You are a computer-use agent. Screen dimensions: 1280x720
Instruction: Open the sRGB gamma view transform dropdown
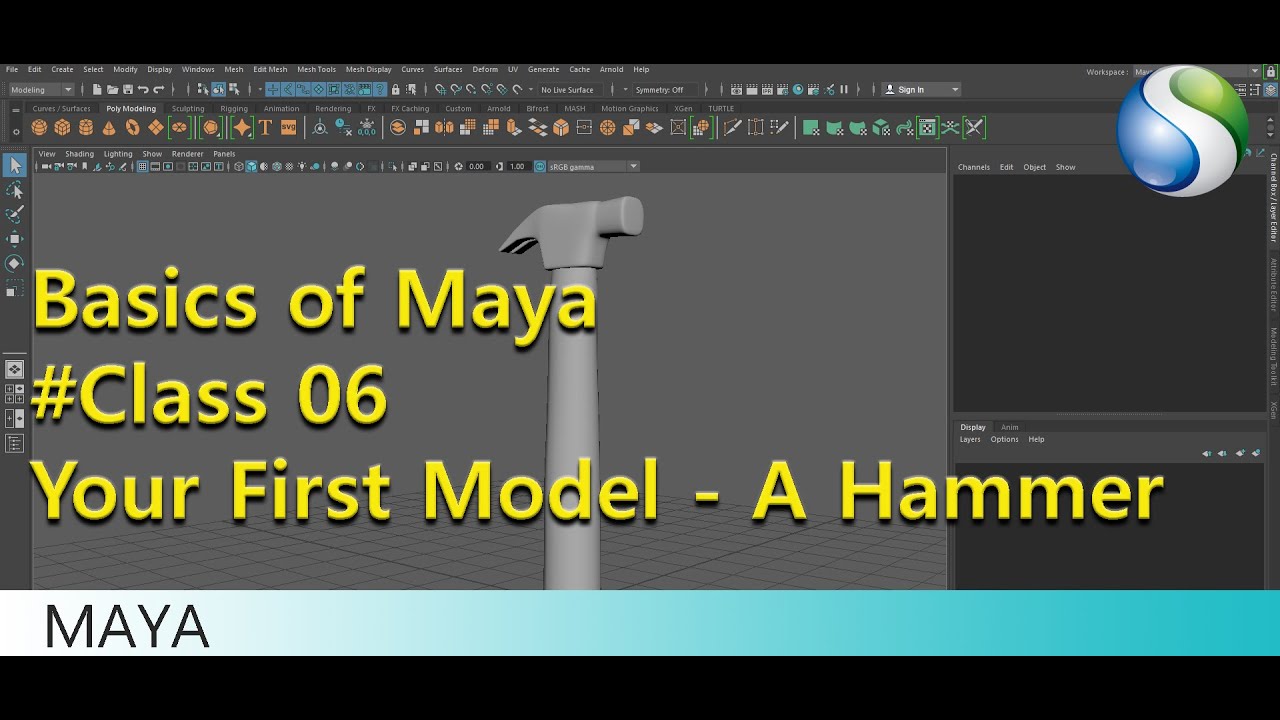pyautogui.click(x=592, y=166)
